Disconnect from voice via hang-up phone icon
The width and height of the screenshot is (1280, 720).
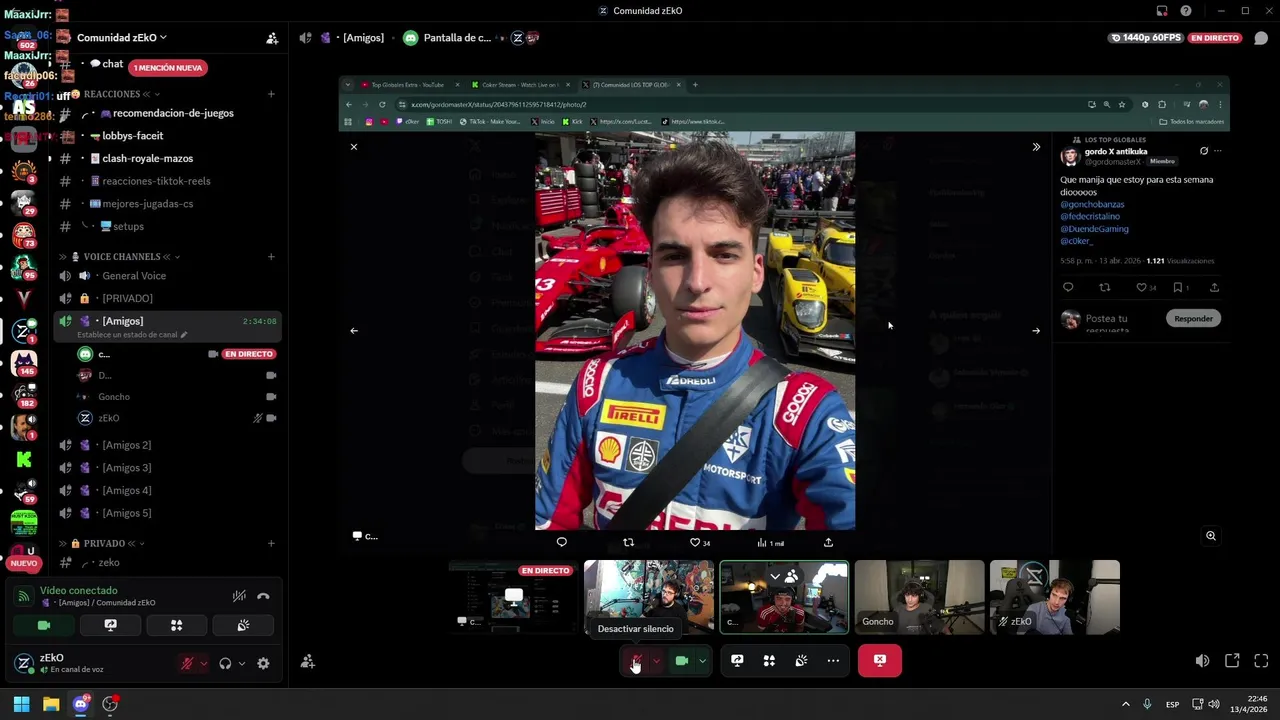click(263, 596)
